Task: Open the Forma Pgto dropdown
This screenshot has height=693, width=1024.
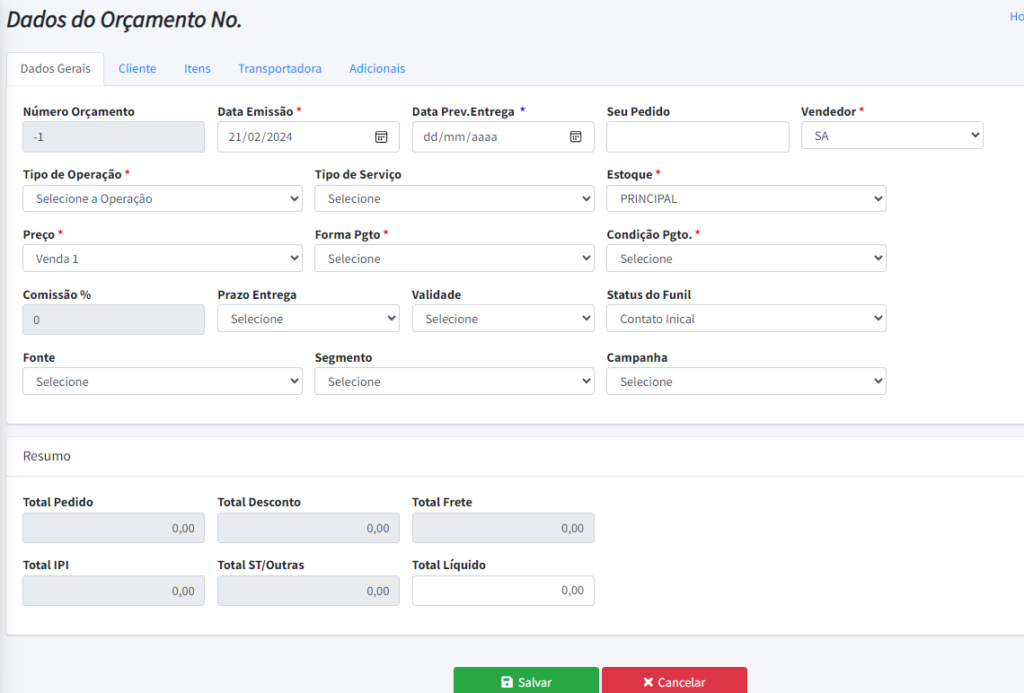Action: (455, 259)
